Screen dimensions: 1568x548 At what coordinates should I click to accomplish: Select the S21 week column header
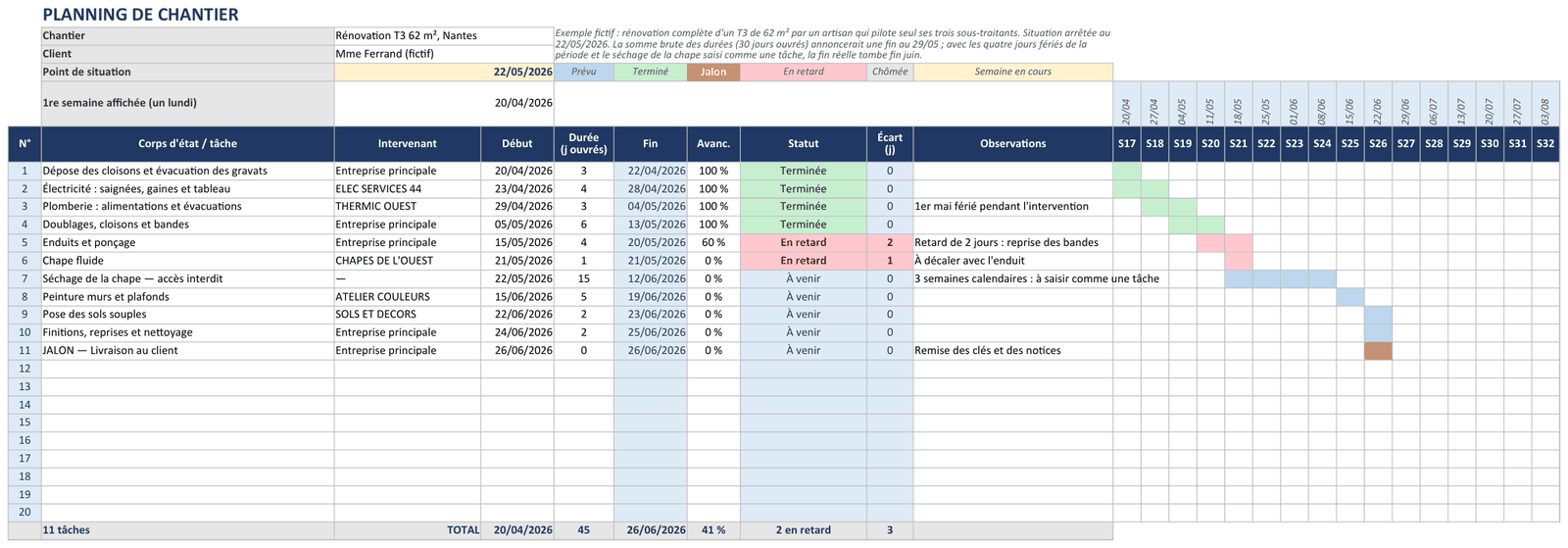[1239, 144]
